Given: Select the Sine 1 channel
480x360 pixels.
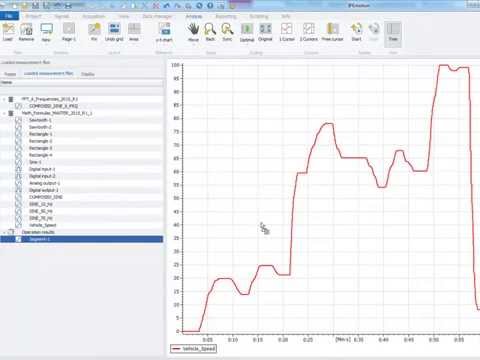Looking at the screenshot, I should 35,162.
